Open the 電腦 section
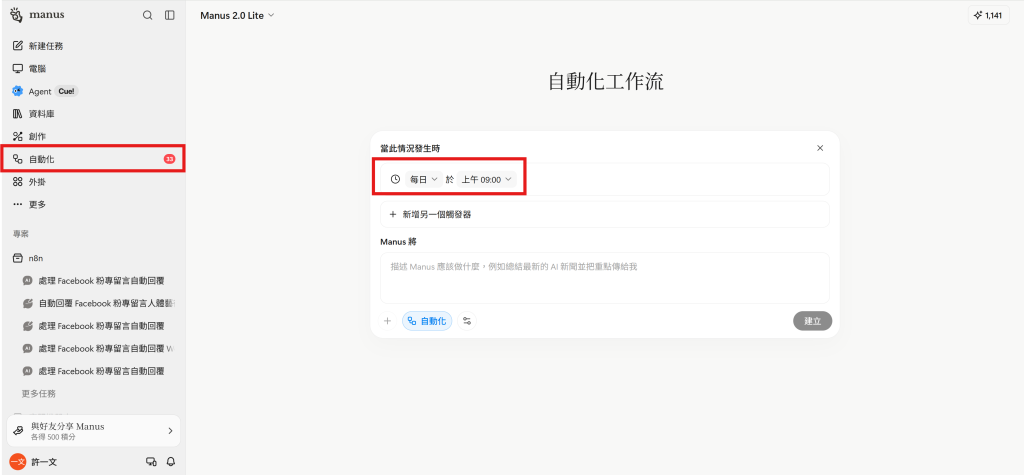 coord(93,69)
